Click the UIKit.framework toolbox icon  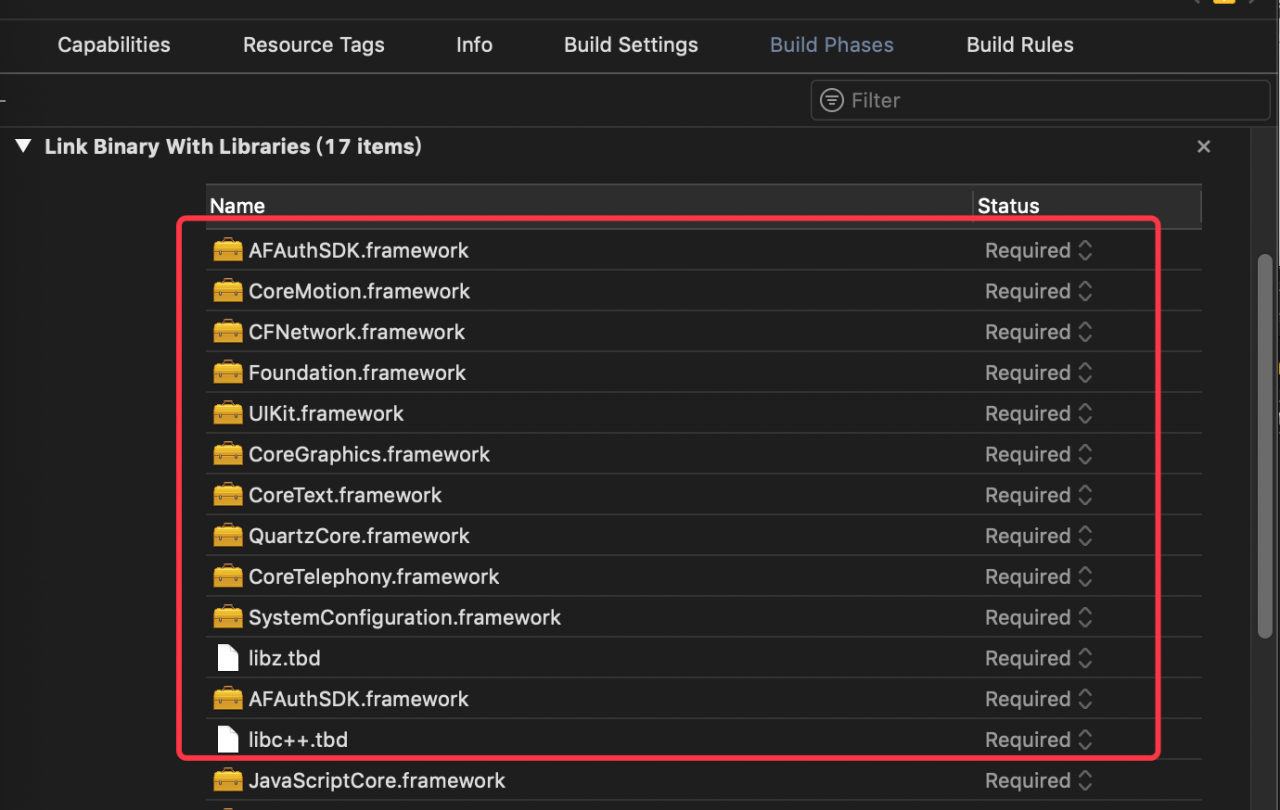(228, 413)
